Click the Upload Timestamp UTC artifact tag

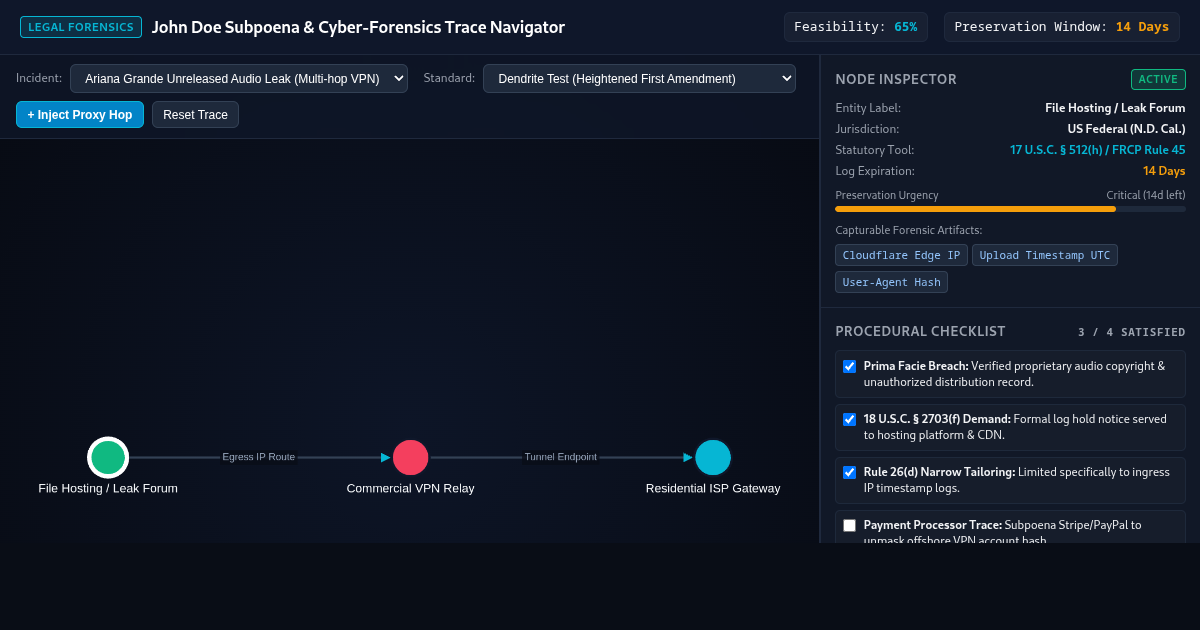1045,255
